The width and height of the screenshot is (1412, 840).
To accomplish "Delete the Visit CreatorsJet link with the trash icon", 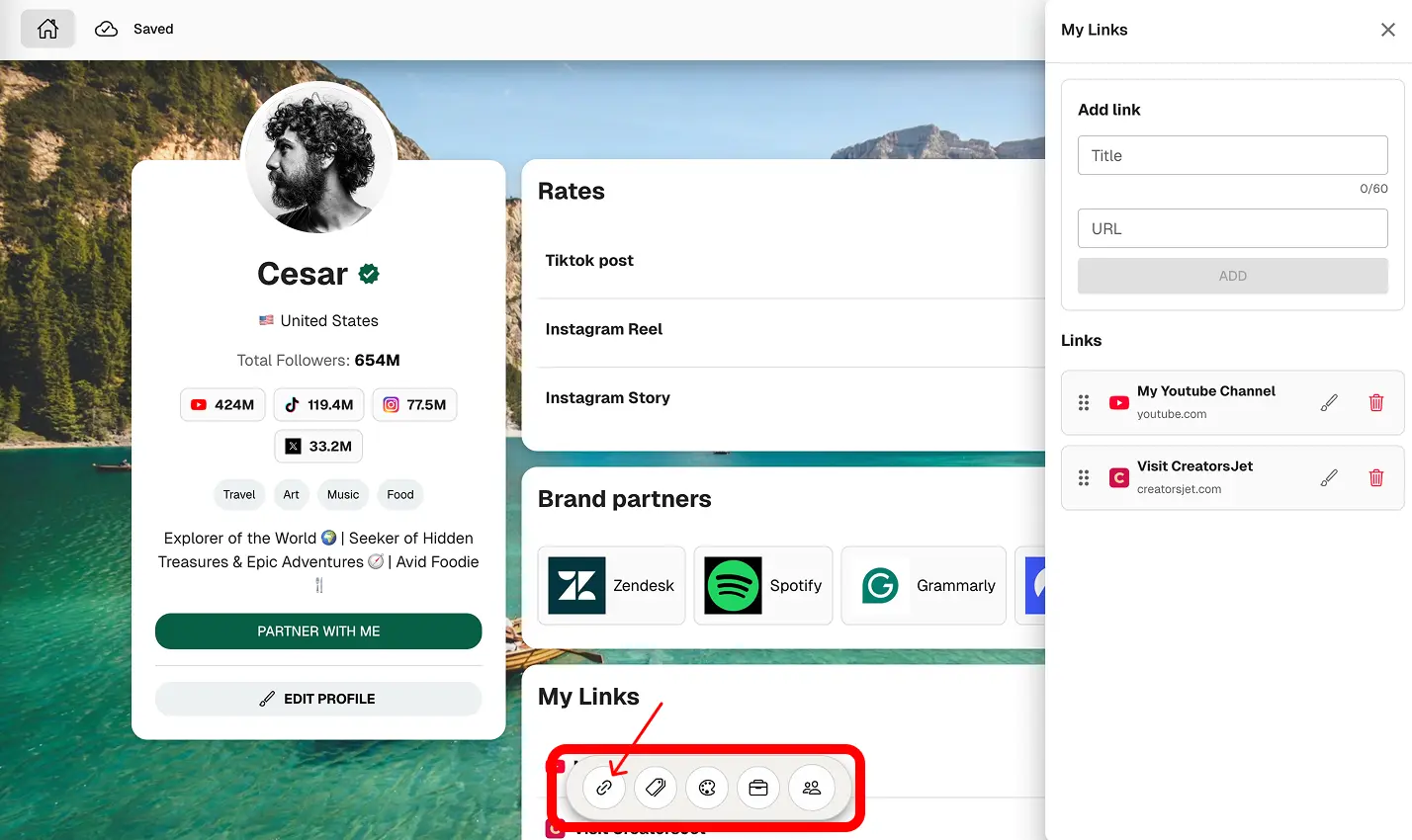I will point(1376,477).
